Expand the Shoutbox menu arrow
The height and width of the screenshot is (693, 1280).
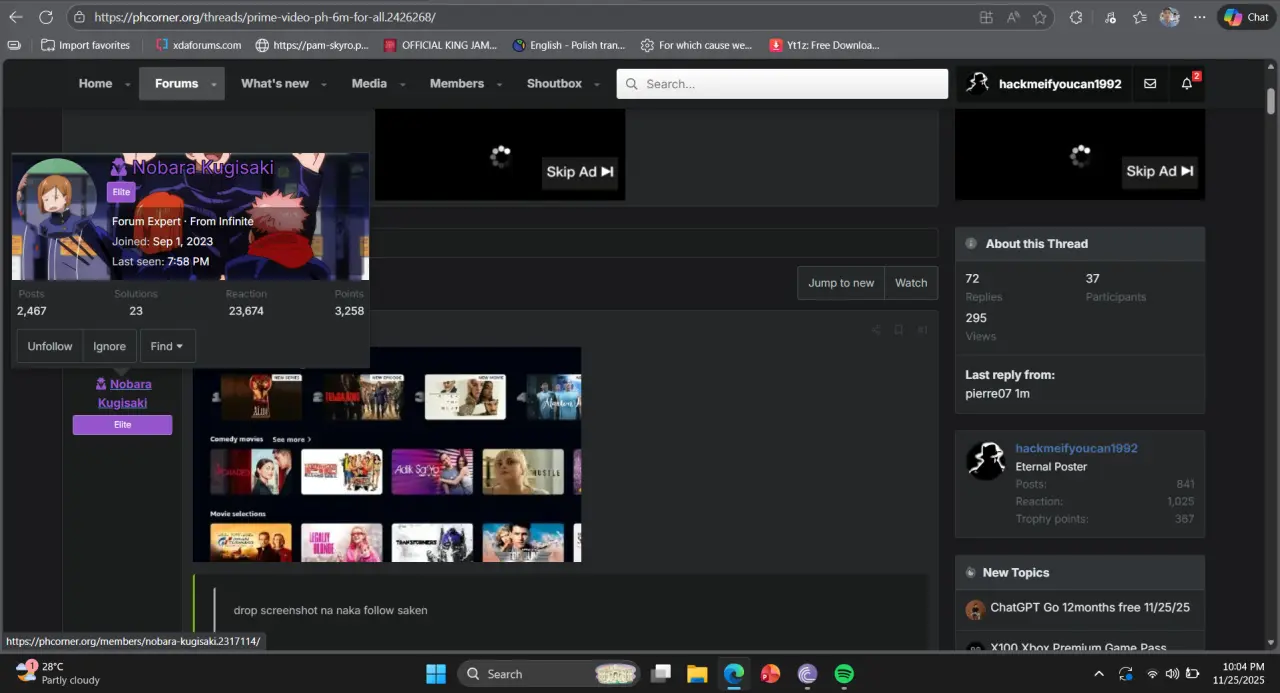click(598, 85)
